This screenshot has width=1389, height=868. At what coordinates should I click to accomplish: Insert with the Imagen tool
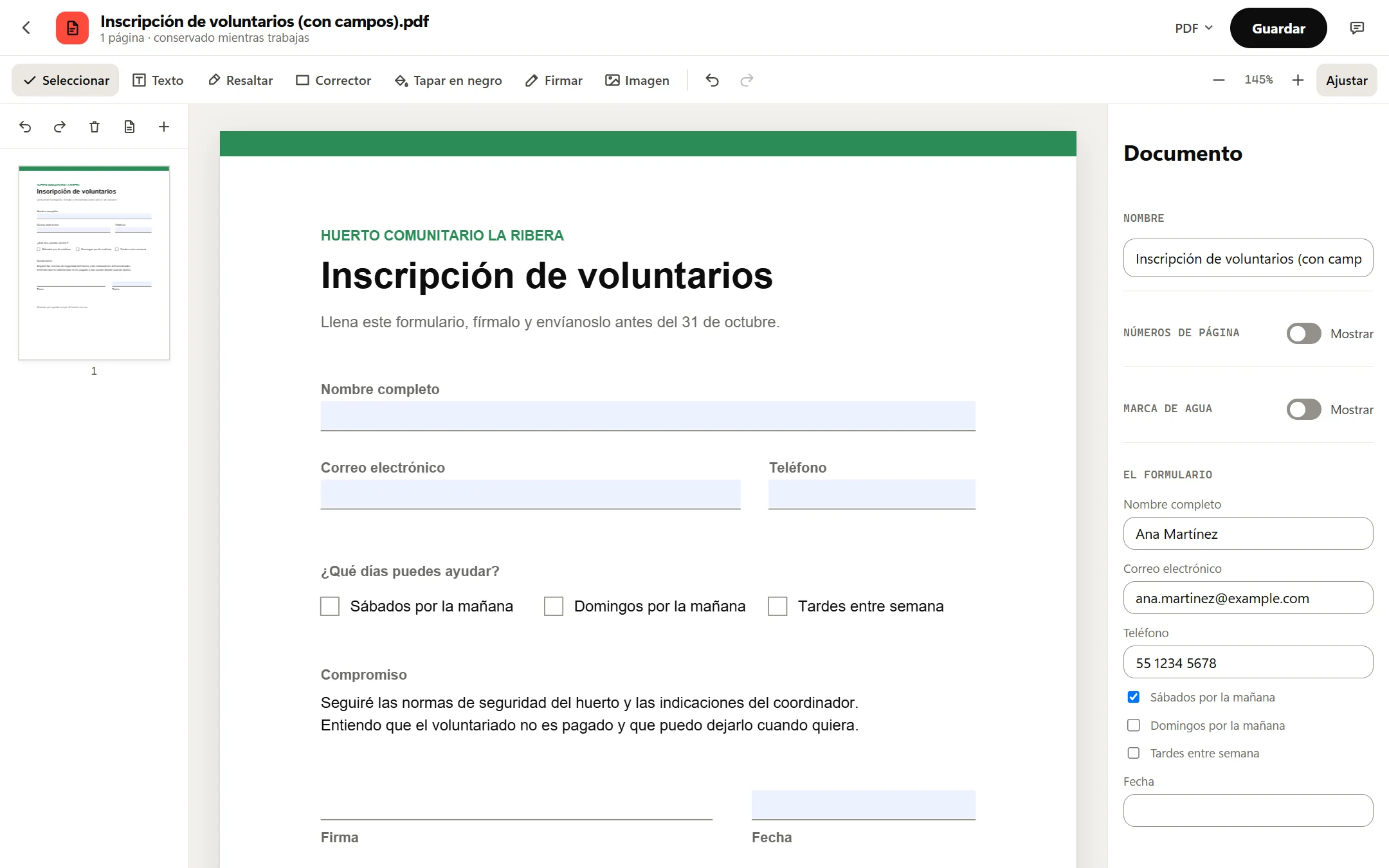coord(637,80)
